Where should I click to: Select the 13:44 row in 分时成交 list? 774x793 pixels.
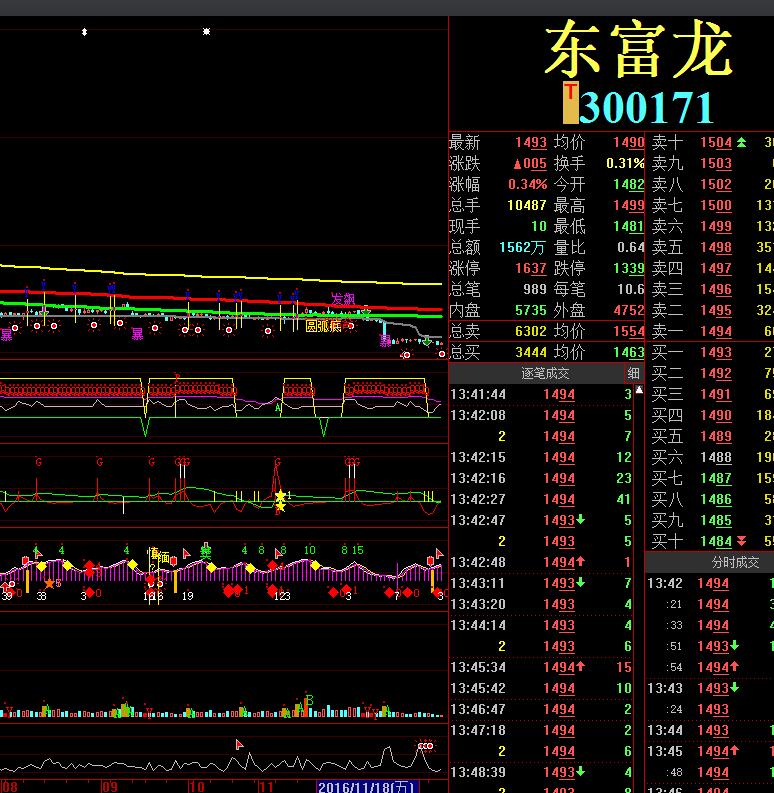710,730
